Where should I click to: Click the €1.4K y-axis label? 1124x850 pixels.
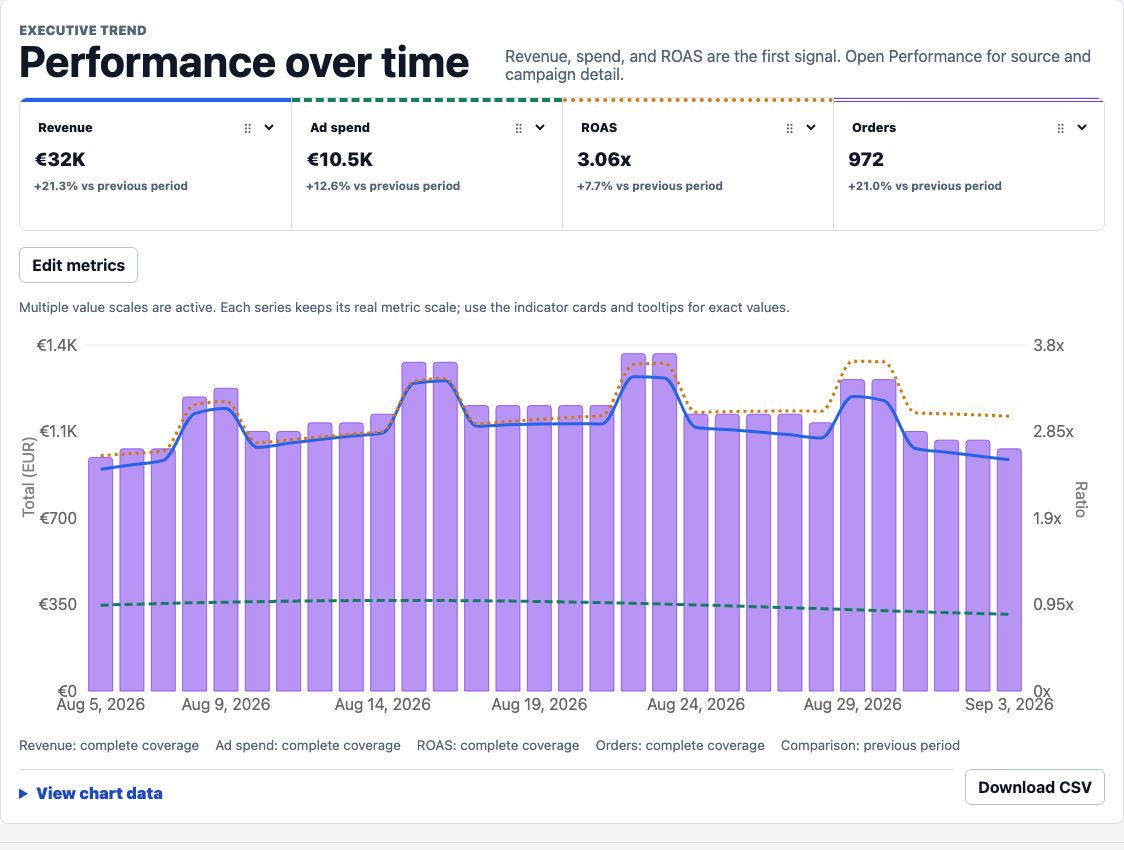coord(57,345)
